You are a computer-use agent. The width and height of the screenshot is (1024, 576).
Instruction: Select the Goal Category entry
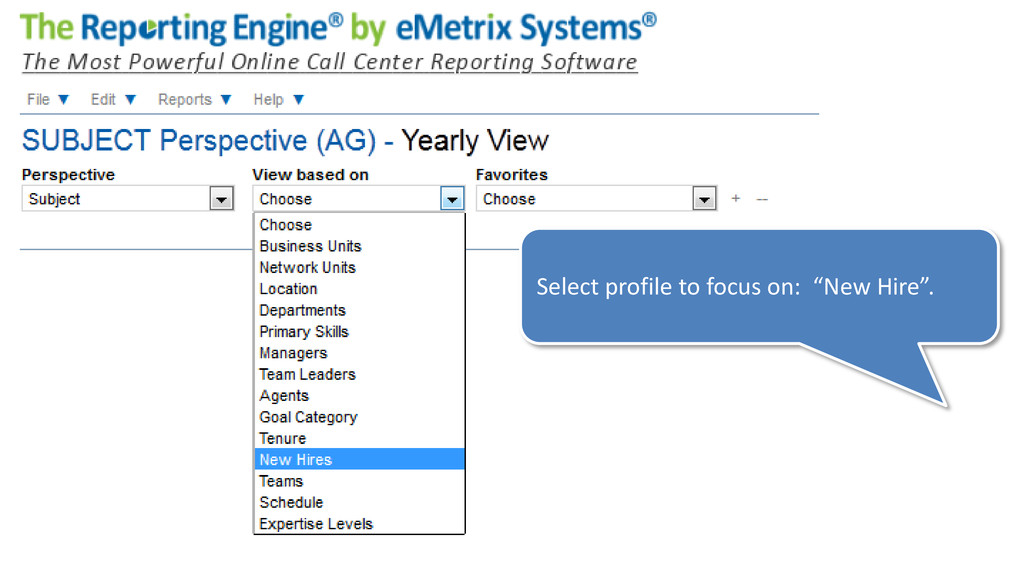[359, 417]
